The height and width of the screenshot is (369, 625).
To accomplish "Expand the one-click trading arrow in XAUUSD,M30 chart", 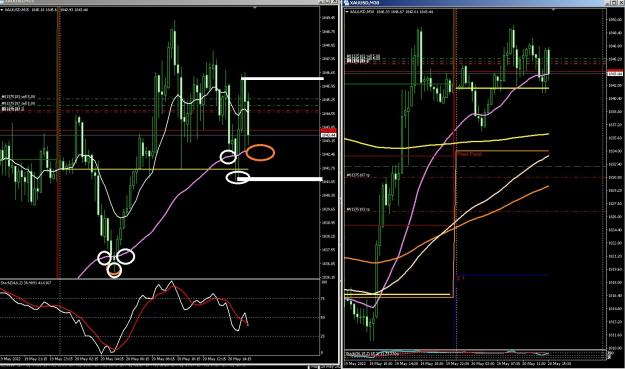I will click(x=347, y=12).
